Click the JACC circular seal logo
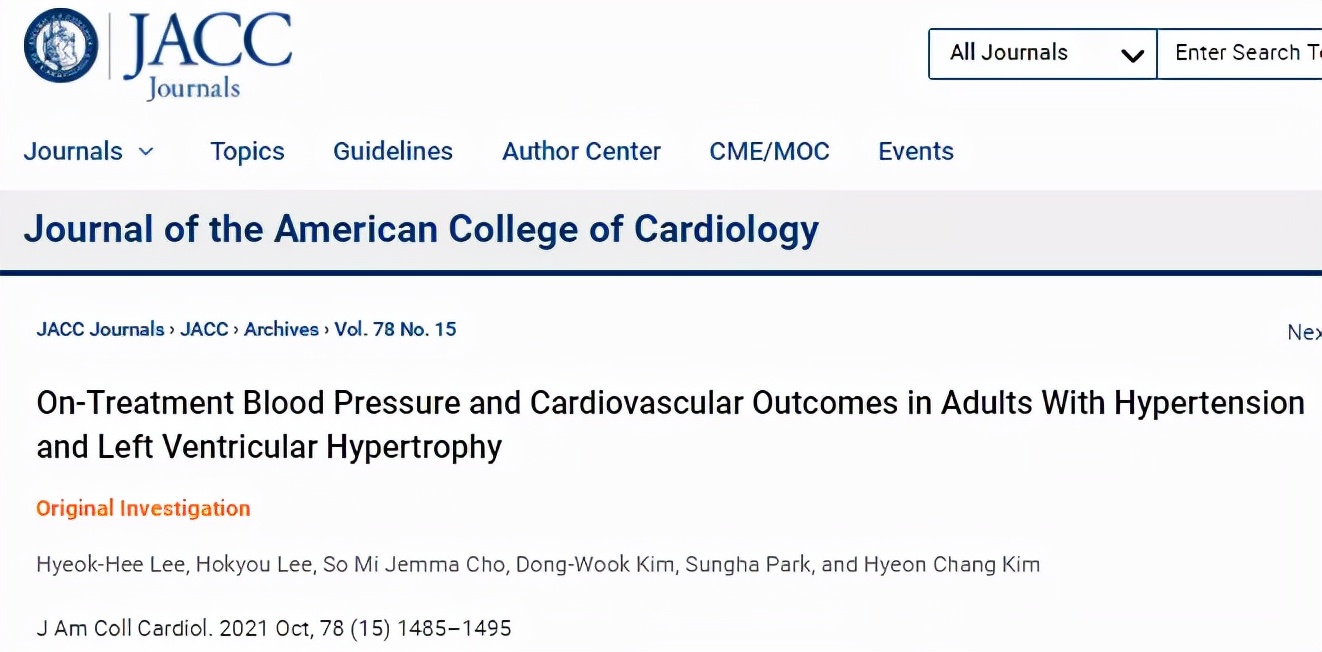Screen dimensions: 1322x652 pos(62,48)
